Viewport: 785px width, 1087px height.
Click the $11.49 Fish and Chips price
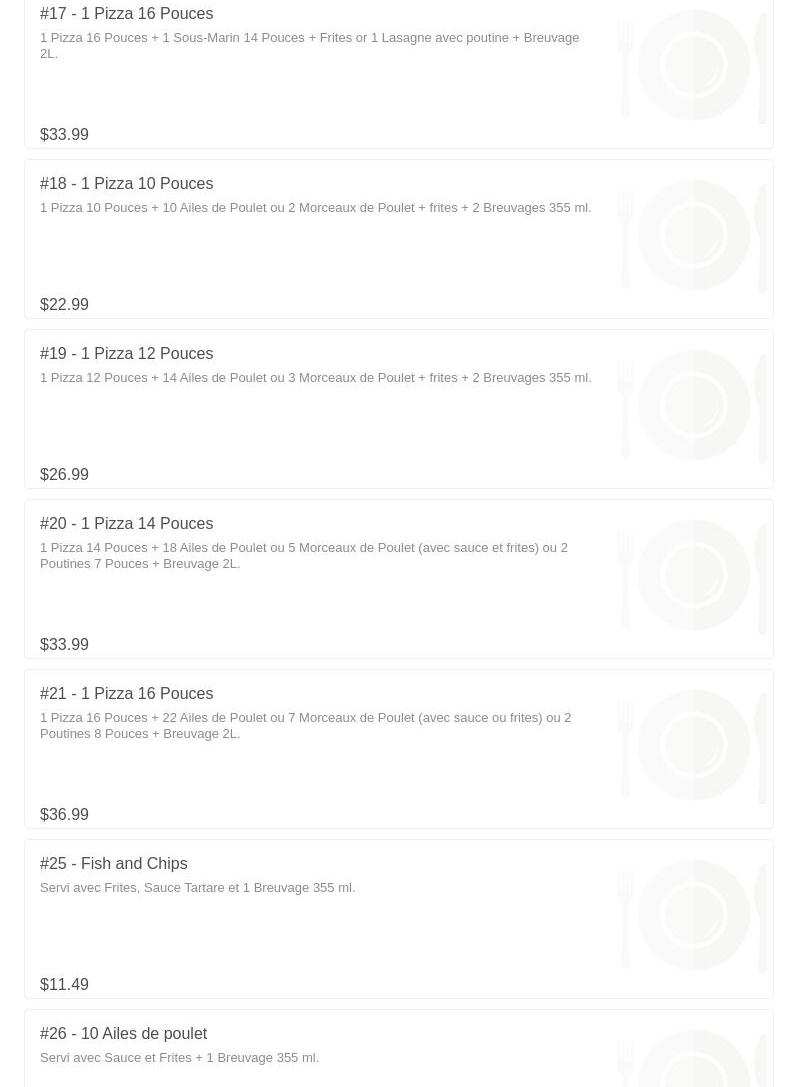pyautogui.click(x=64, y=985)
